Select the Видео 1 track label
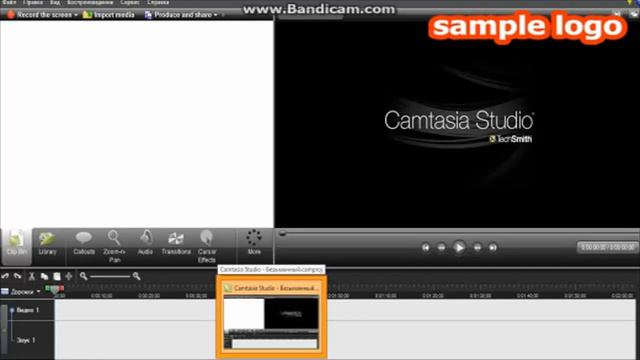640x360 pixels. click(x=28, y=310)
